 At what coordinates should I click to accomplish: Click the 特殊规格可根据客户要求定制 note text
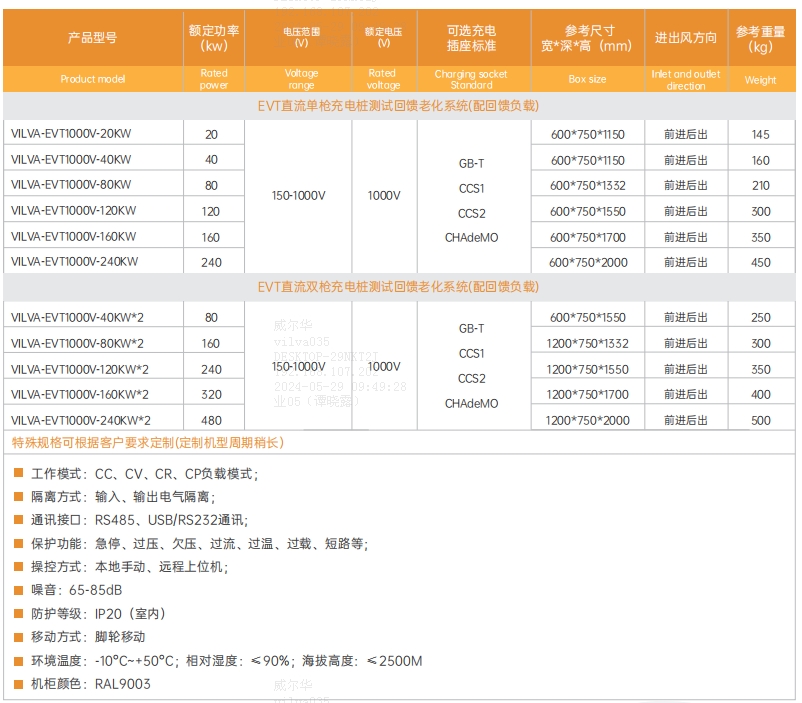148,443
